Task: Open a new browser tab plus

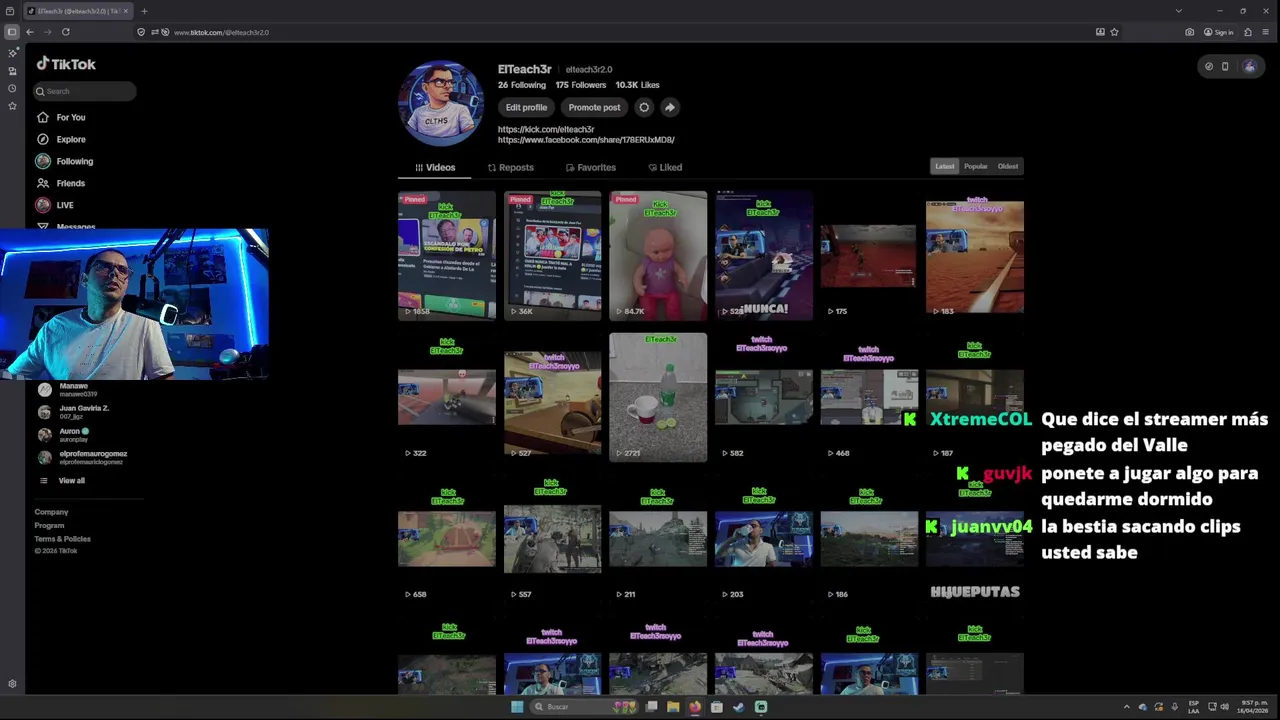Action: pos(144,11)
